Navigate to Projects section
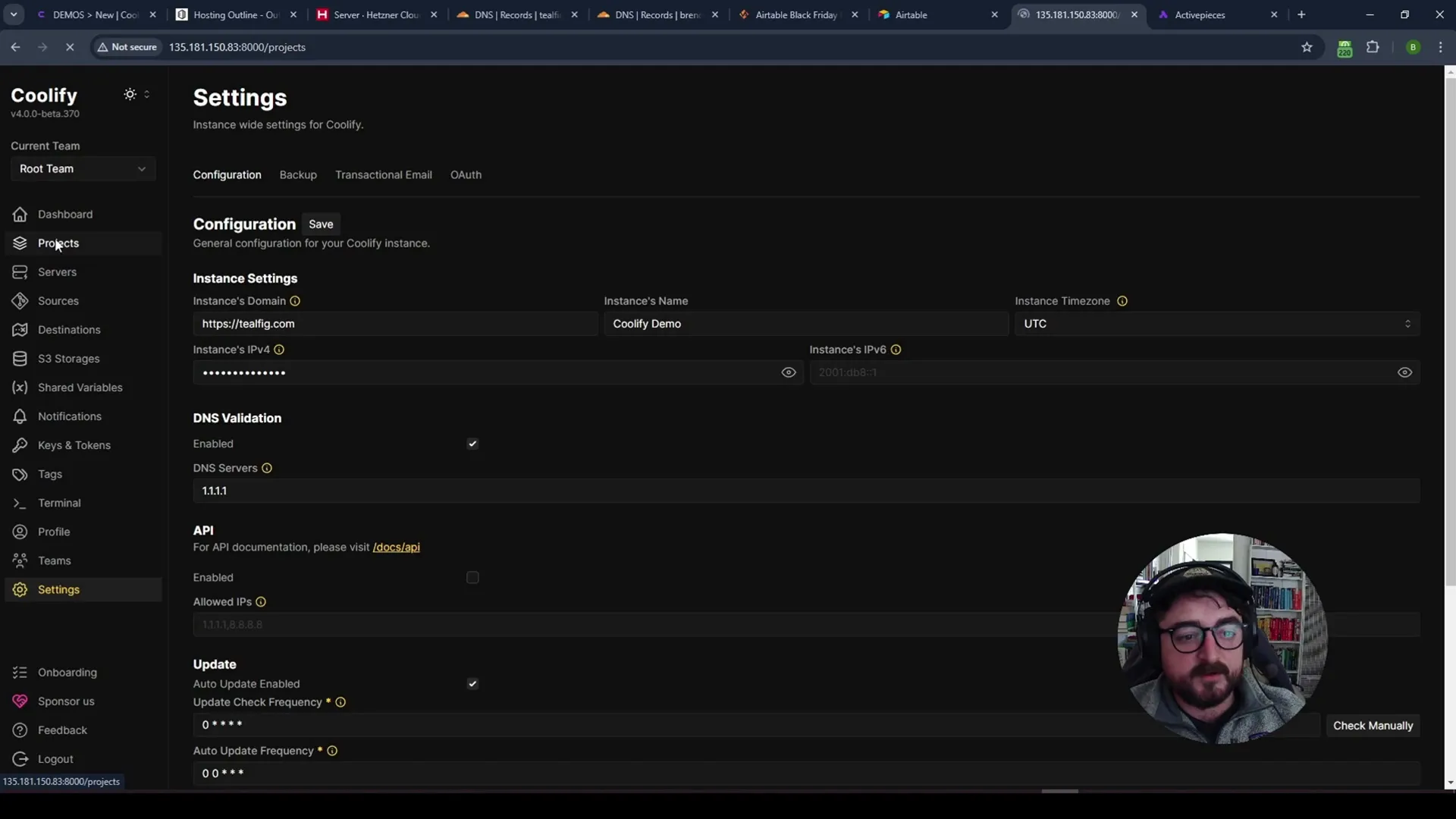This screenshot has height=819, width=1456. pyautogui.click(x=57, y=242)
